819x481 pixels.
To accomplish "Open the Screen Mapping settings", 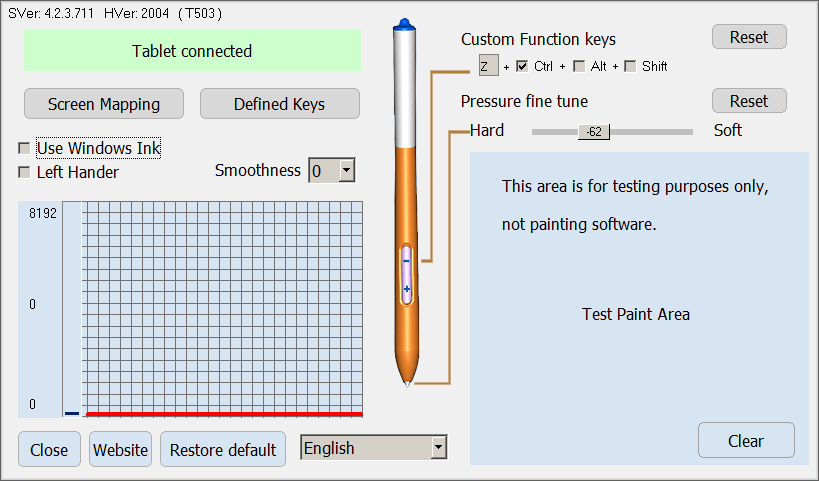I will (x=104, y=103).
